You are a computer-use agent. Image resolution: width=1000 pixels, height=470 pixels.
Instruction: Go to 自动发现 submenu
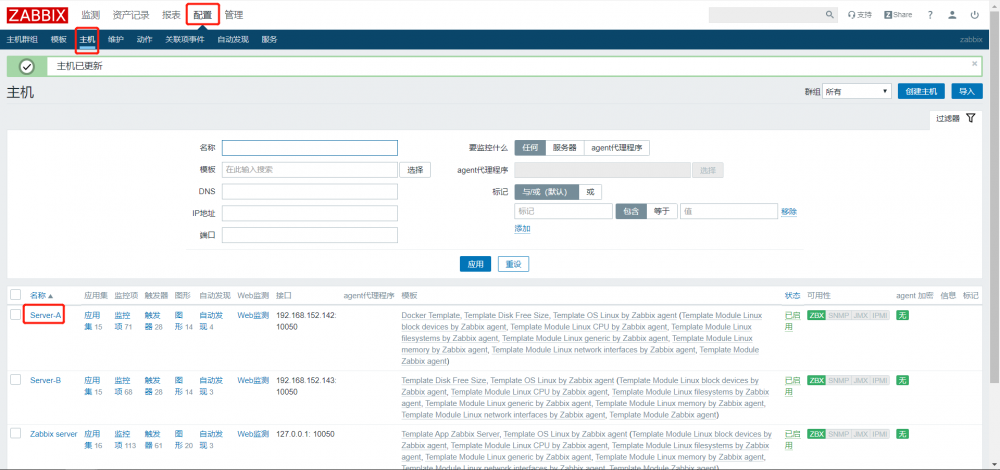pyautogui.click(x=233, y=40)
